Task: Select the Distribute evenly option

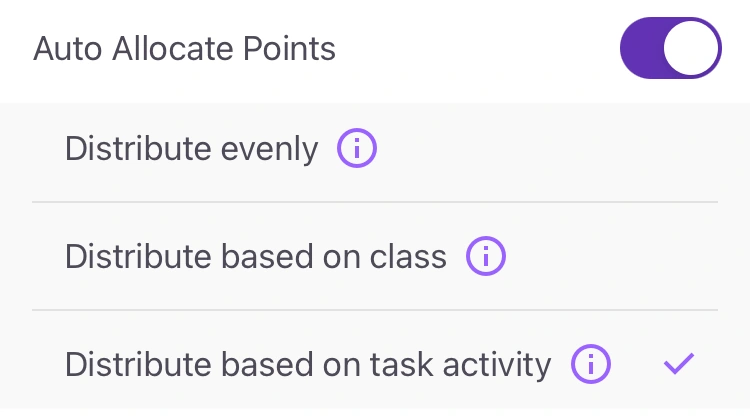Action: 191,150
